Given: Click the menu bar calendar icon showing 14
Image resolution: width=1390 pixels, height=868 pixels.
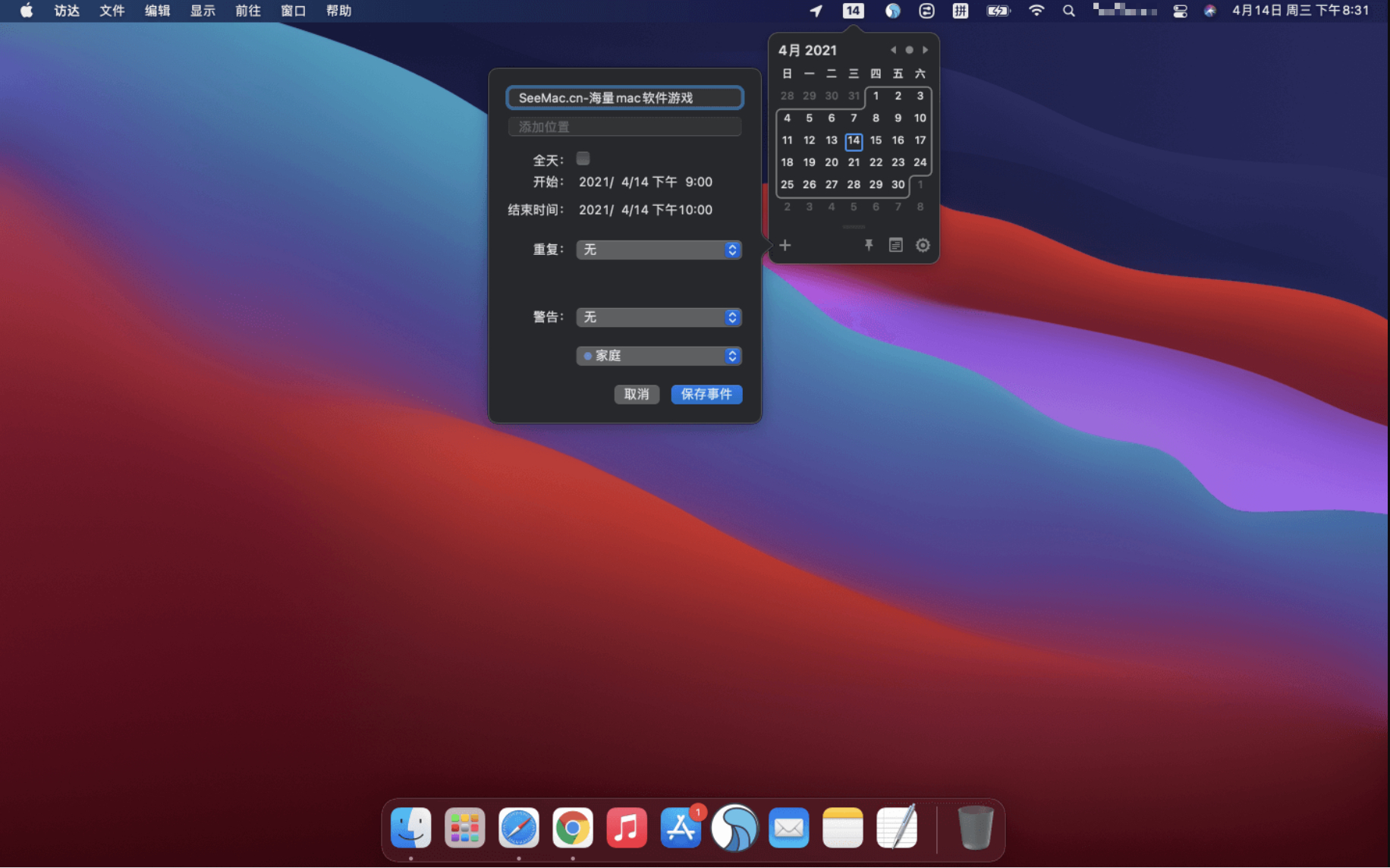Looking at the screenshot, I should pos(853,11).
